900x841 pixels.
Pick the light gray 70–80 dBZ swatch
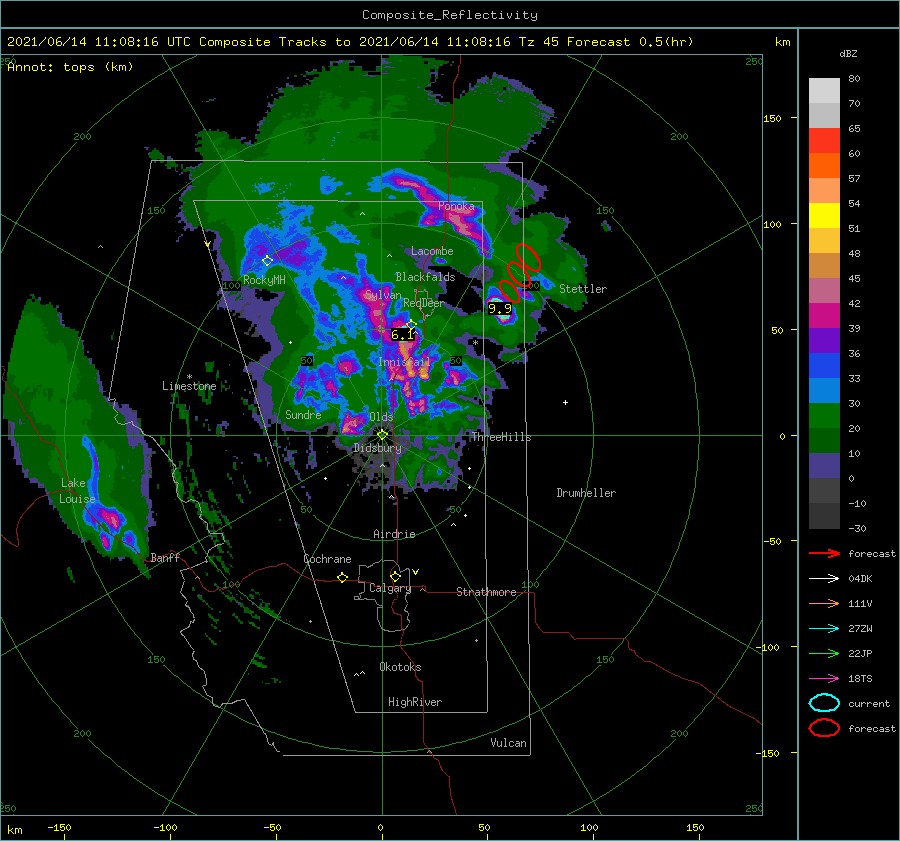(x=824, y=91)
